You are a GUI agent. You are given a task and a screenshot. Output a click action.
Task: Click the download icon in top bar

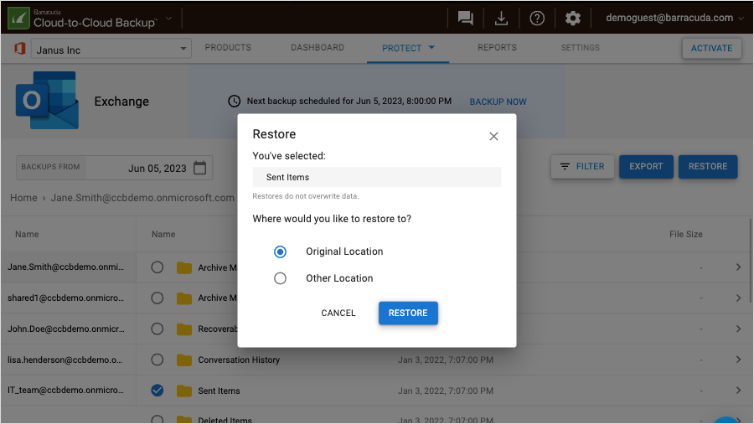click(x=501, y=18)
